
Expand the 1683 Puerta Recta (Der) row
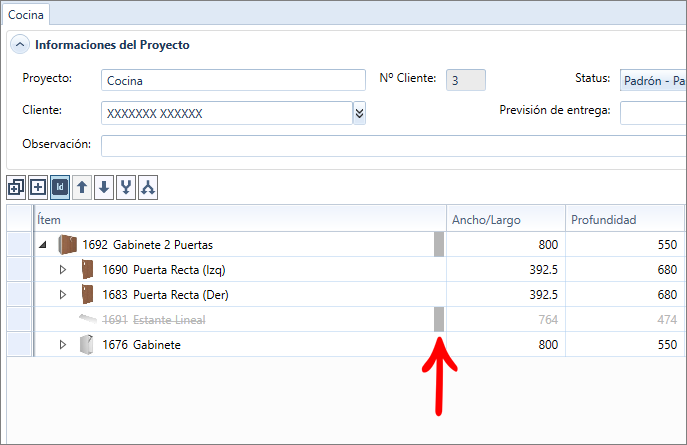click(x=63, y=295)
